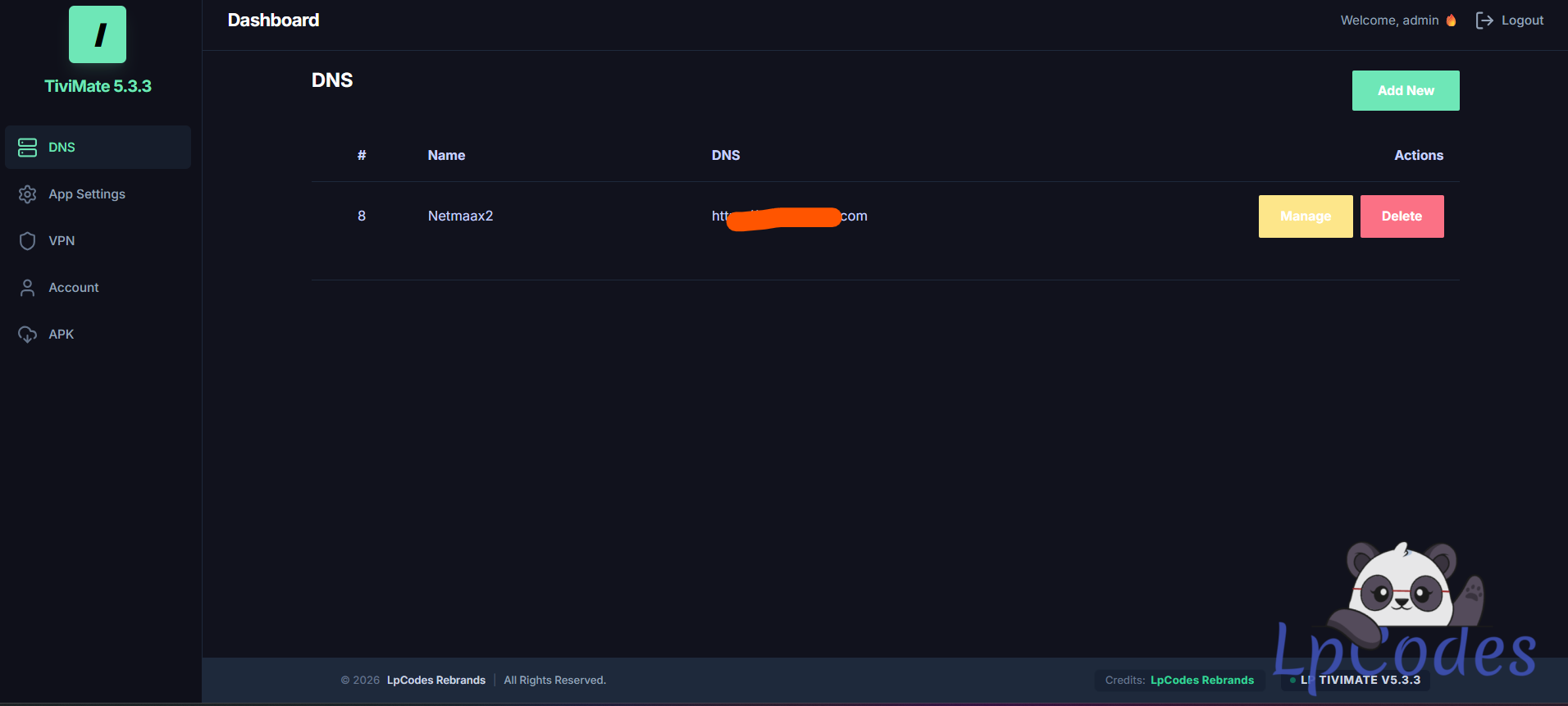This screenshot has height=706, width=1568.
Task: Click the Dashboard heading
Action: coord(274,20)
